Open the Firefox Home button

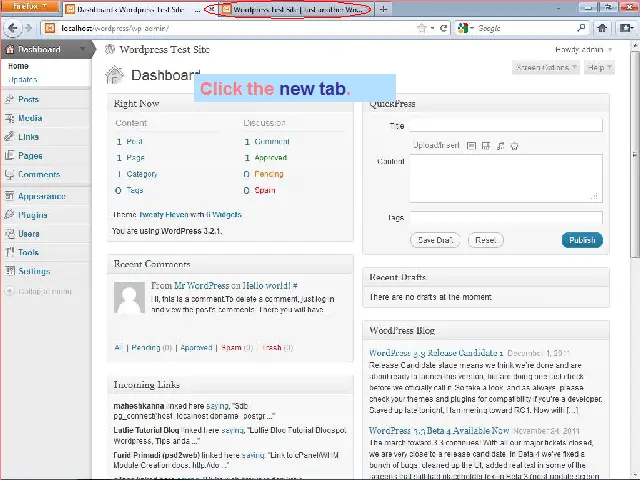[x=602, y=28]
